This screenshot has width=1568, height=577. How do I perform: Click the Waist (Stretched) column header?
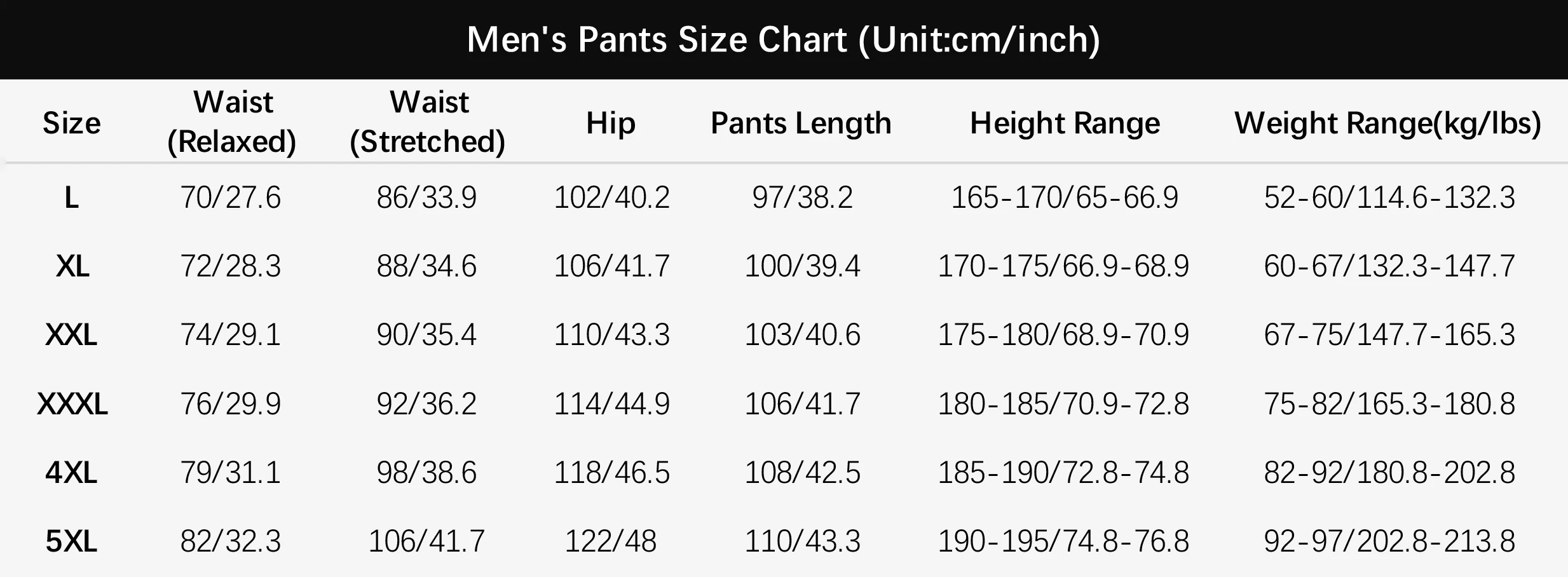pyautogui.click(x=428, y=121)
